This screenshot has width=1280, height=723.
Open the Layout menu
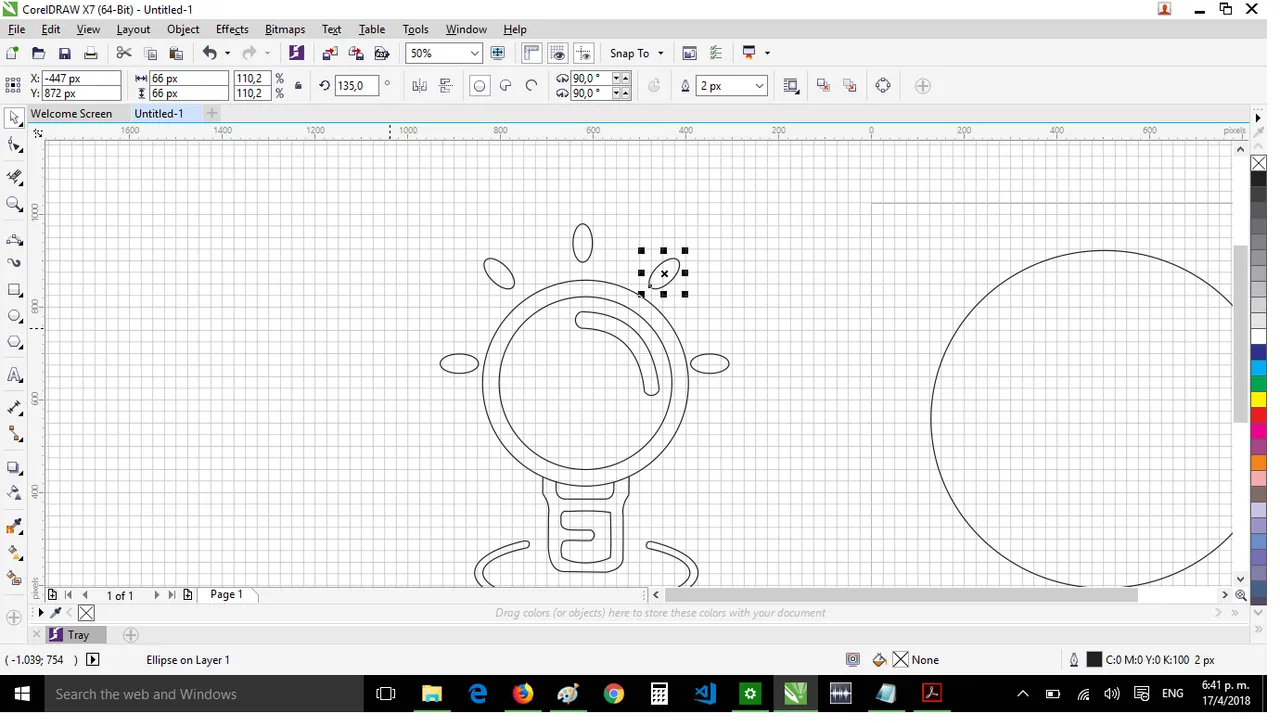coord(133,29)
